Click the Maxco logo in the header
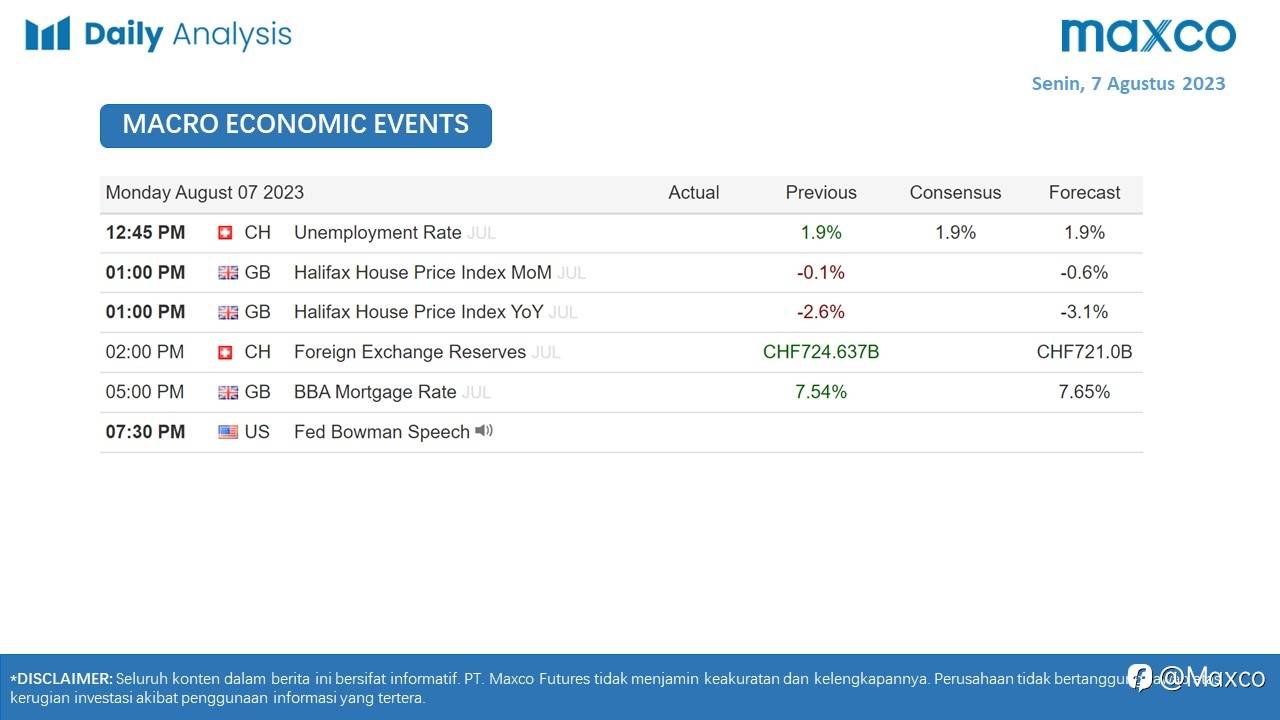The image size is (1280, 720). (1148, 36)
